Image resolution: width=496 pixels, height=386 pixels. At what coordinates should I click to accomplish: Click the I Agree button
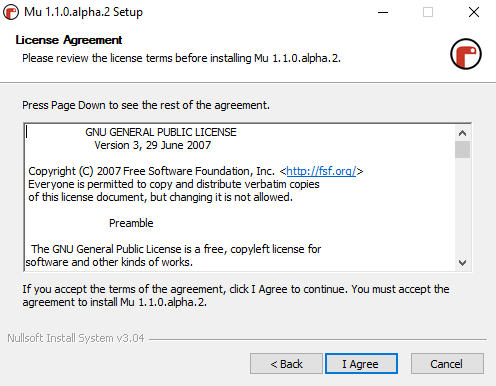(x=361, y=364)
